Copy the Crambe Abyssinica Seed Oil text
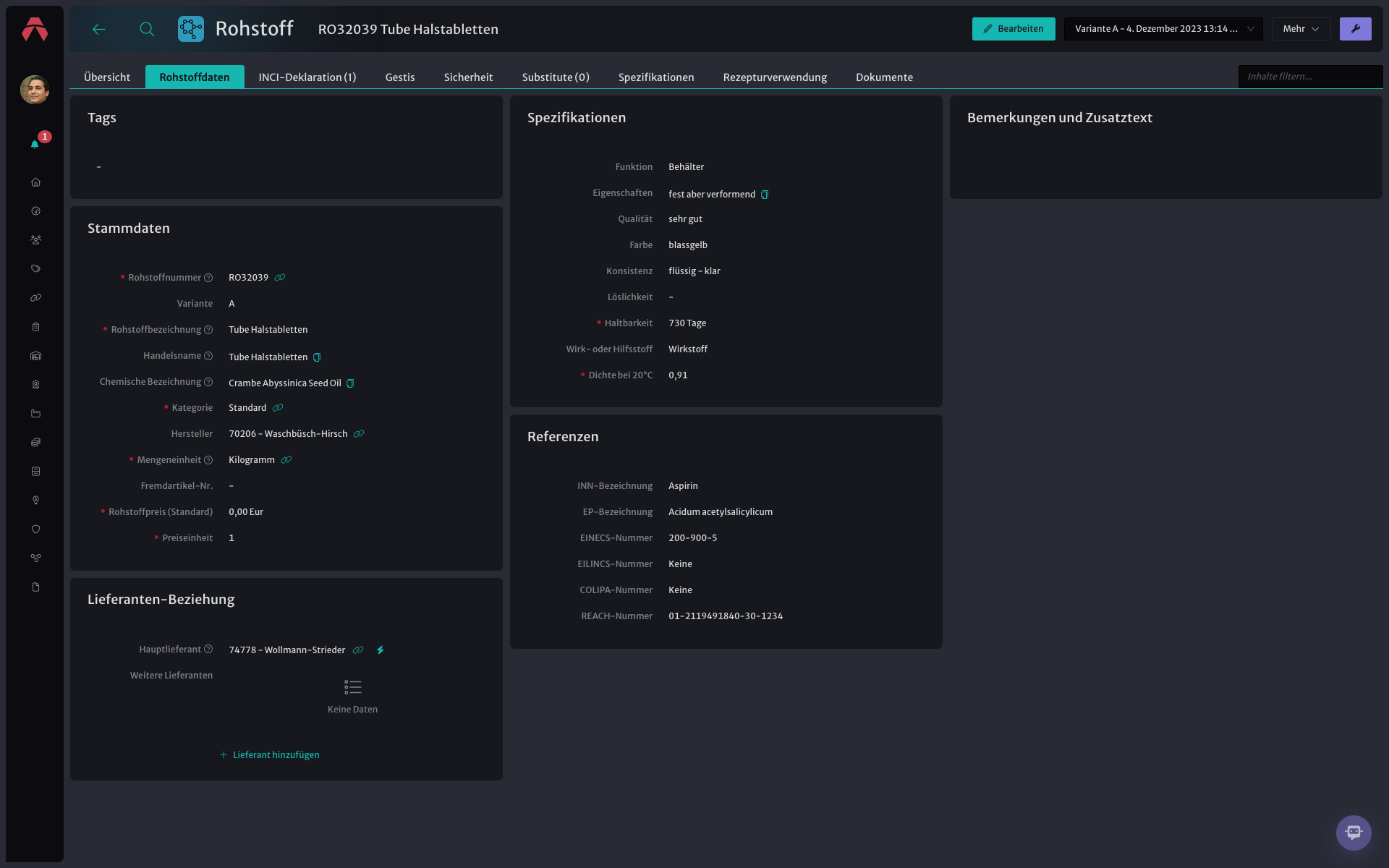 click(x=350, y=383)
